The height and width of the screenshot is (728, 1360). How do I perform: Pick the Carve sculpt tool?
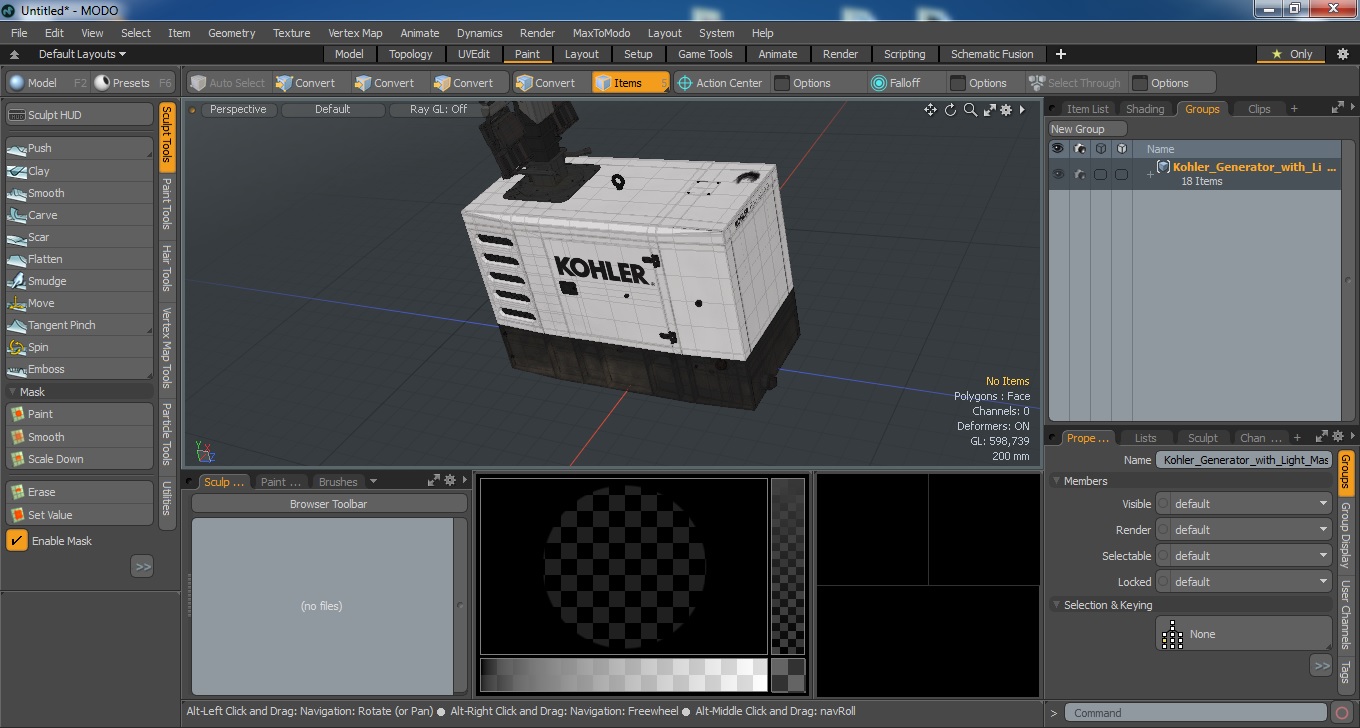79,215
